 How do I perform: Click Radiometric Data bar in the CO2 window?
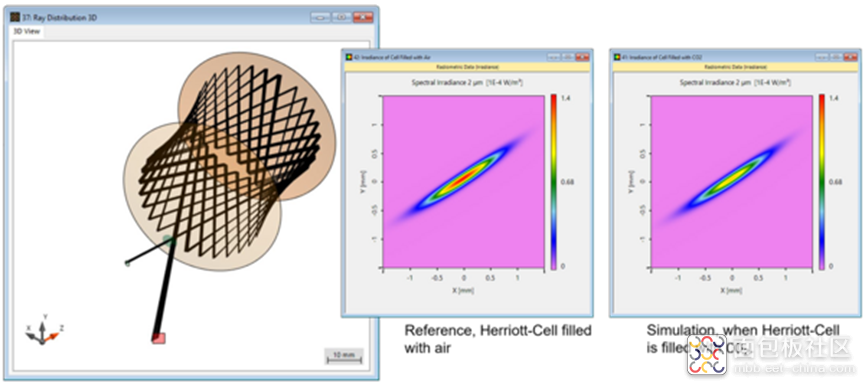(x=735, y=67)
